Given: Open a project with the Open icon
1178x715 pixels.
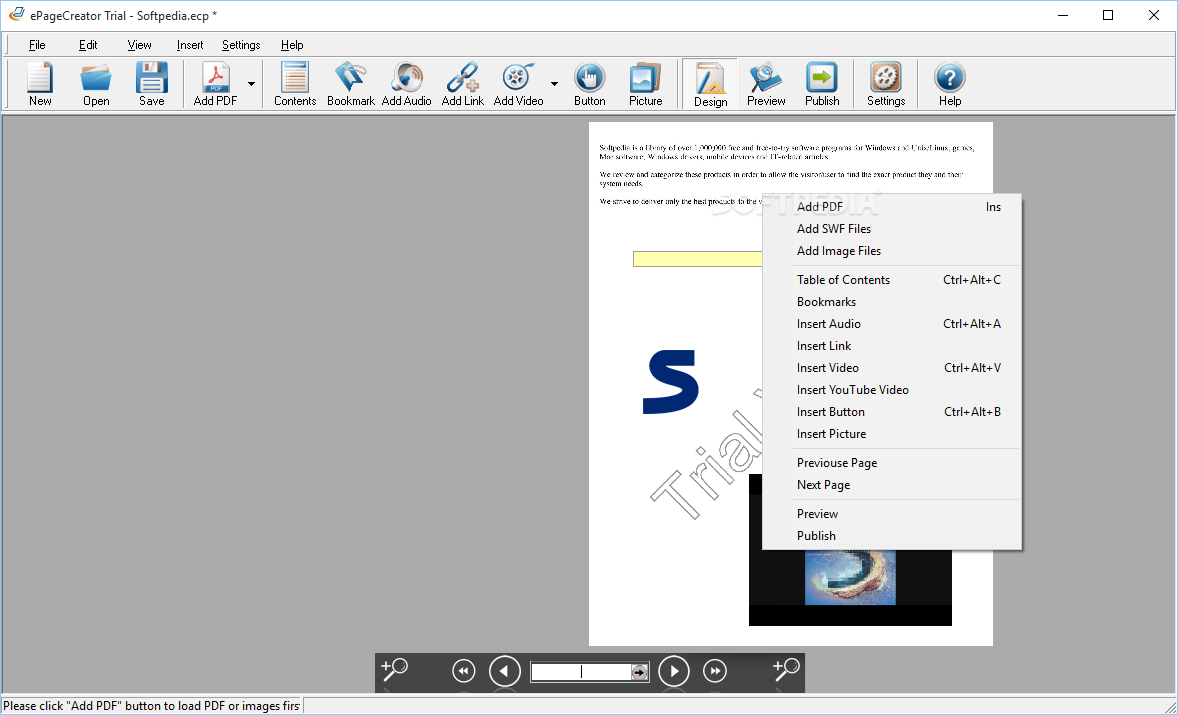Looking at the screenshot, I should 96,84.
